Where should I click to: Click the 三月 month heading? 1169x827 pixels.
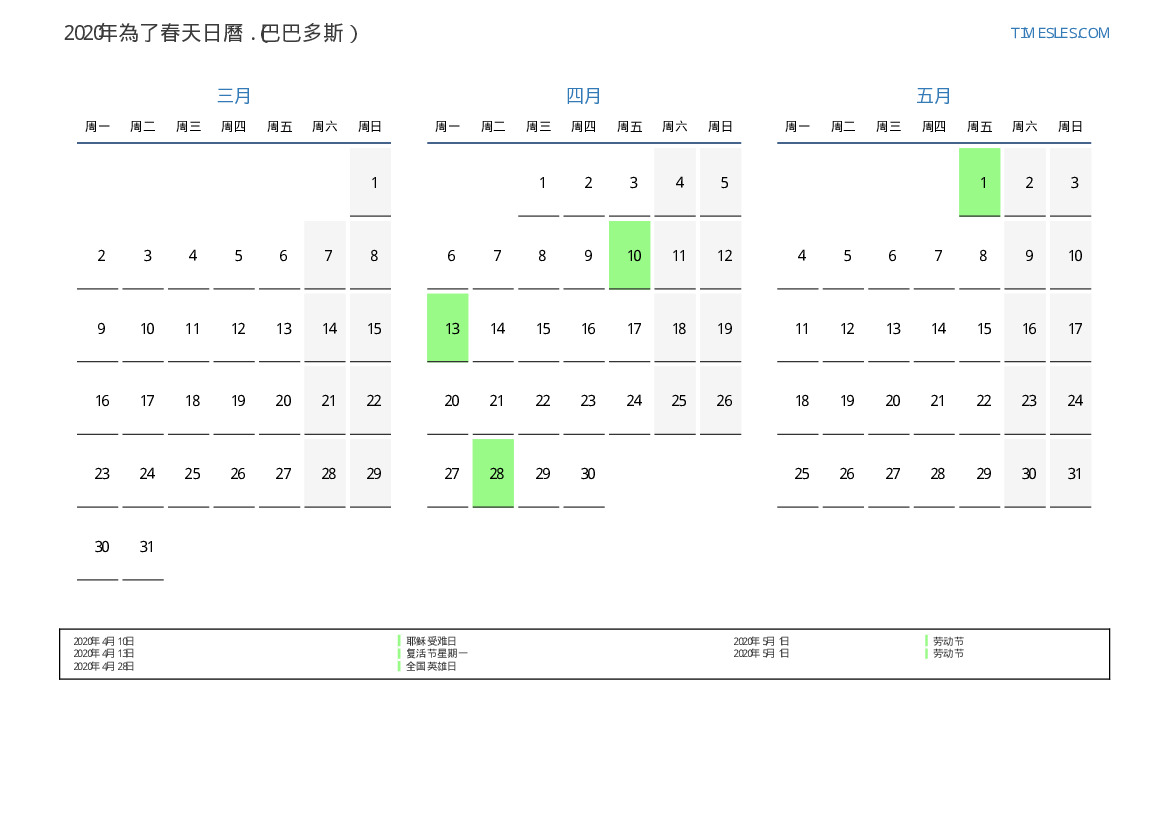click(x=234, y=96)
